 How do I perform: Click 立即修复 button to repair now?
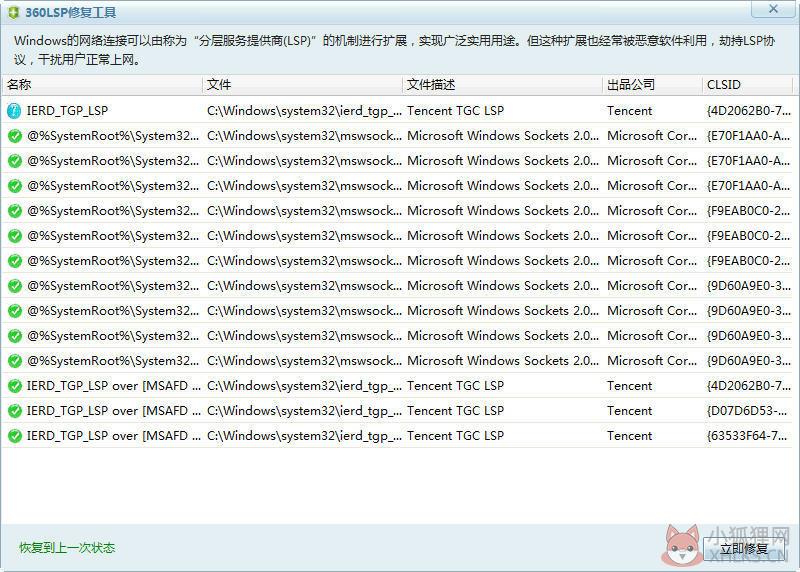click(744, 549)
